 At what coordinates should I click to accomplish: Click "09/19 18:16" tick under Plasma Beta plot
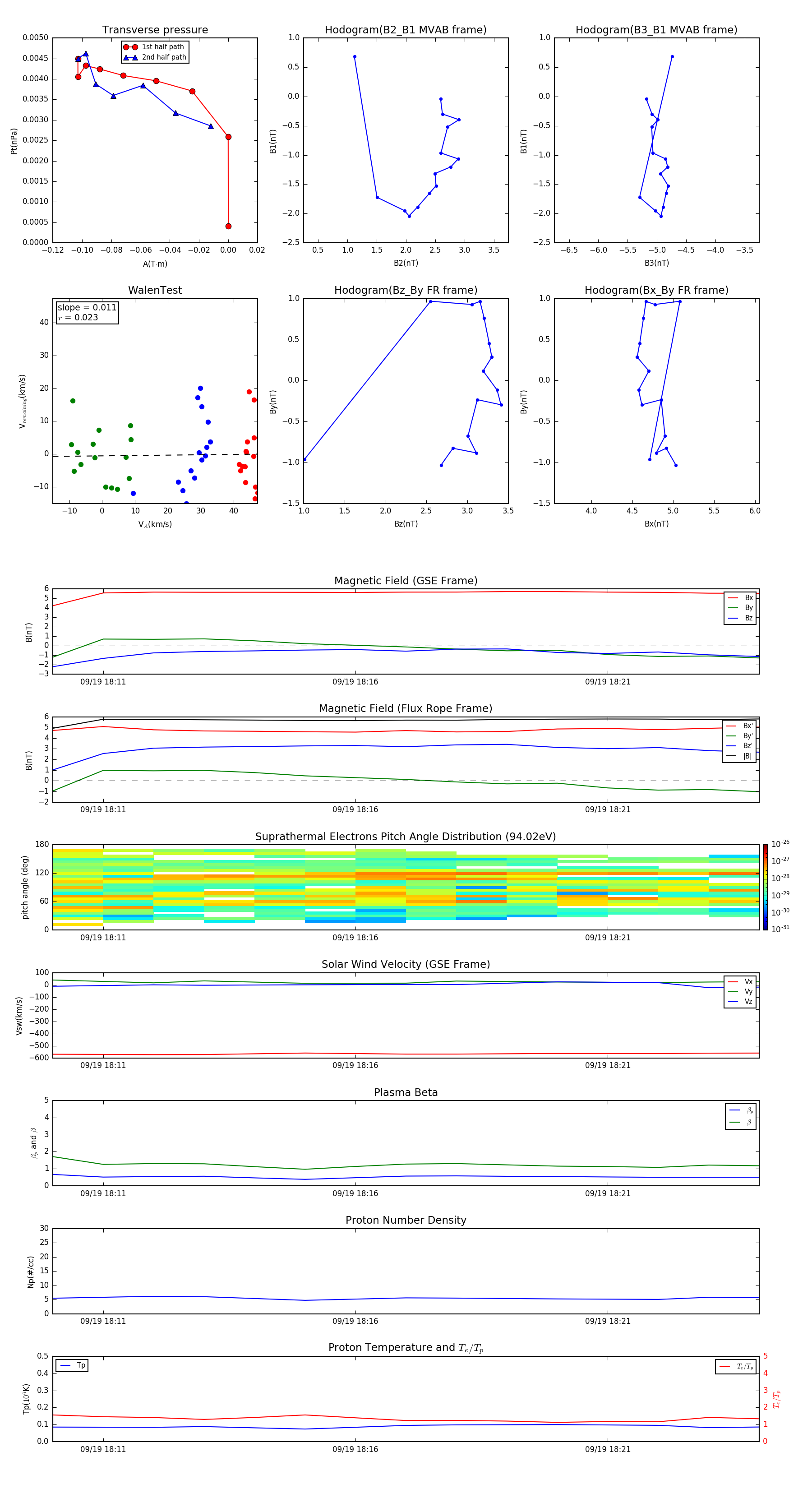[x=355, y=1193]
